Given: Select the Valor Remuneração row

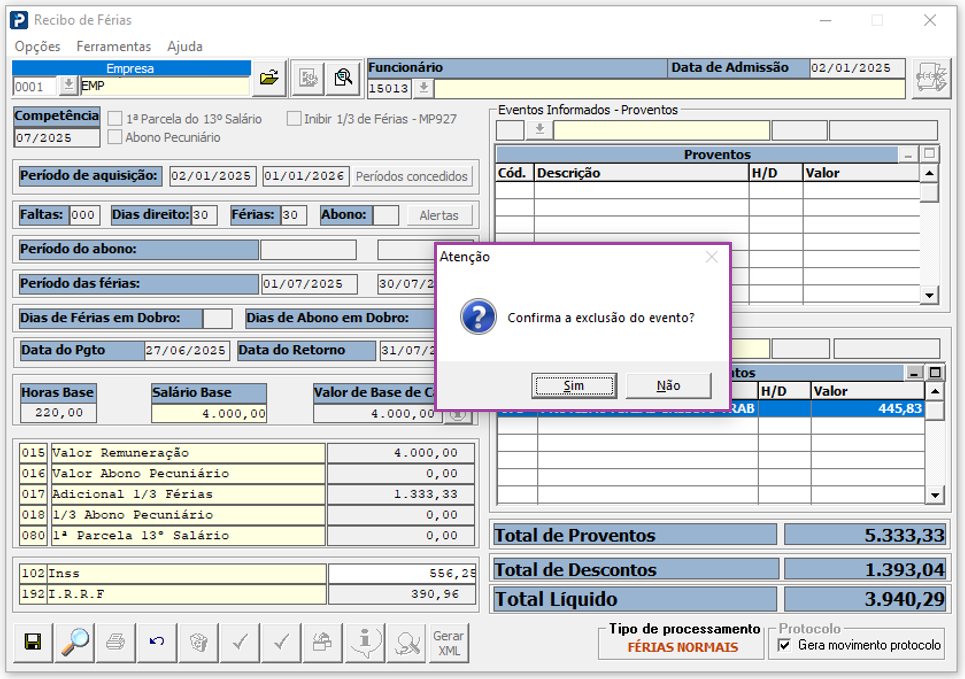Looking at the screenshot, I should coord(247,452).
